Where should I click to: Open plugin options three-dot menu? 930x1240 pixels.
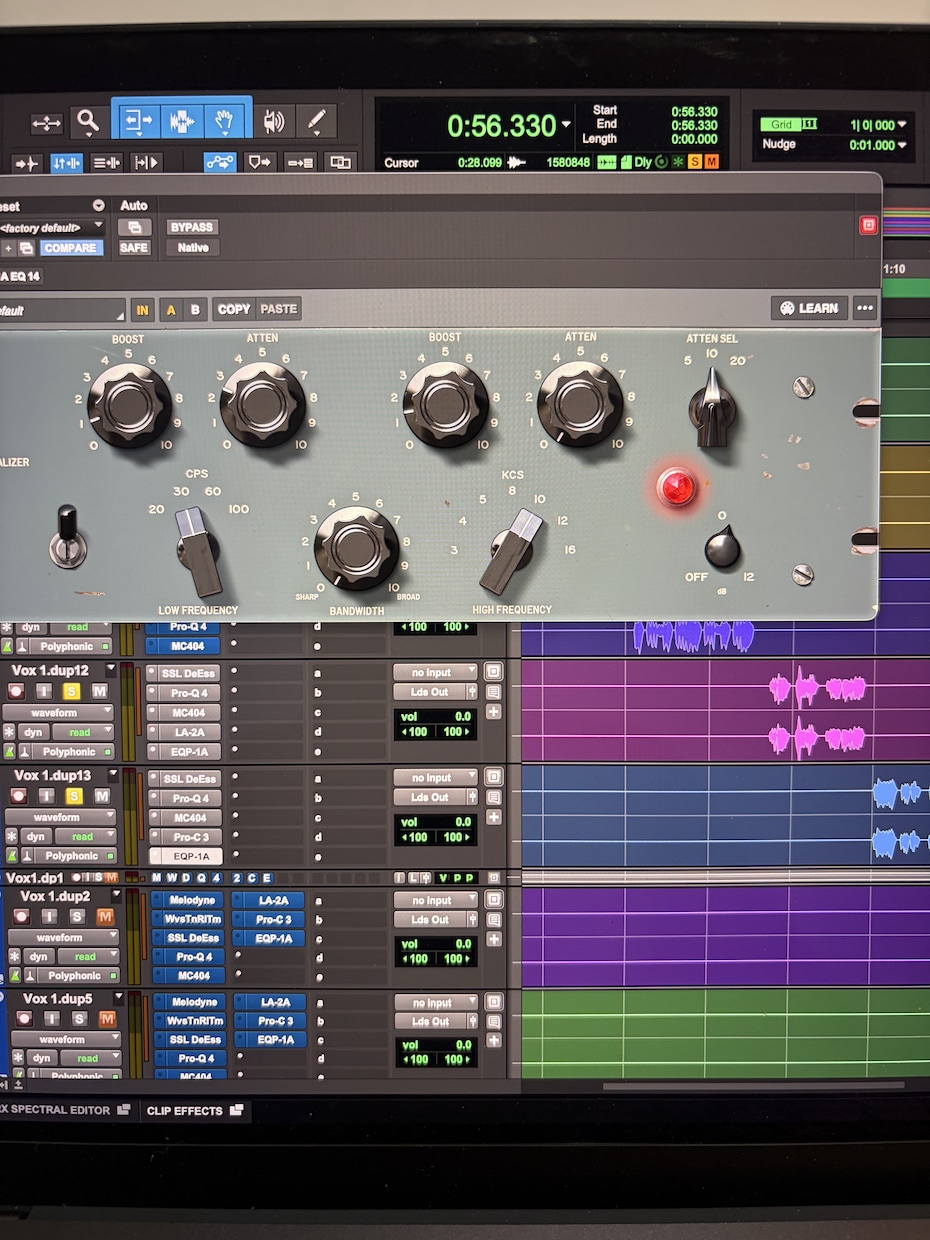(864, 308)
